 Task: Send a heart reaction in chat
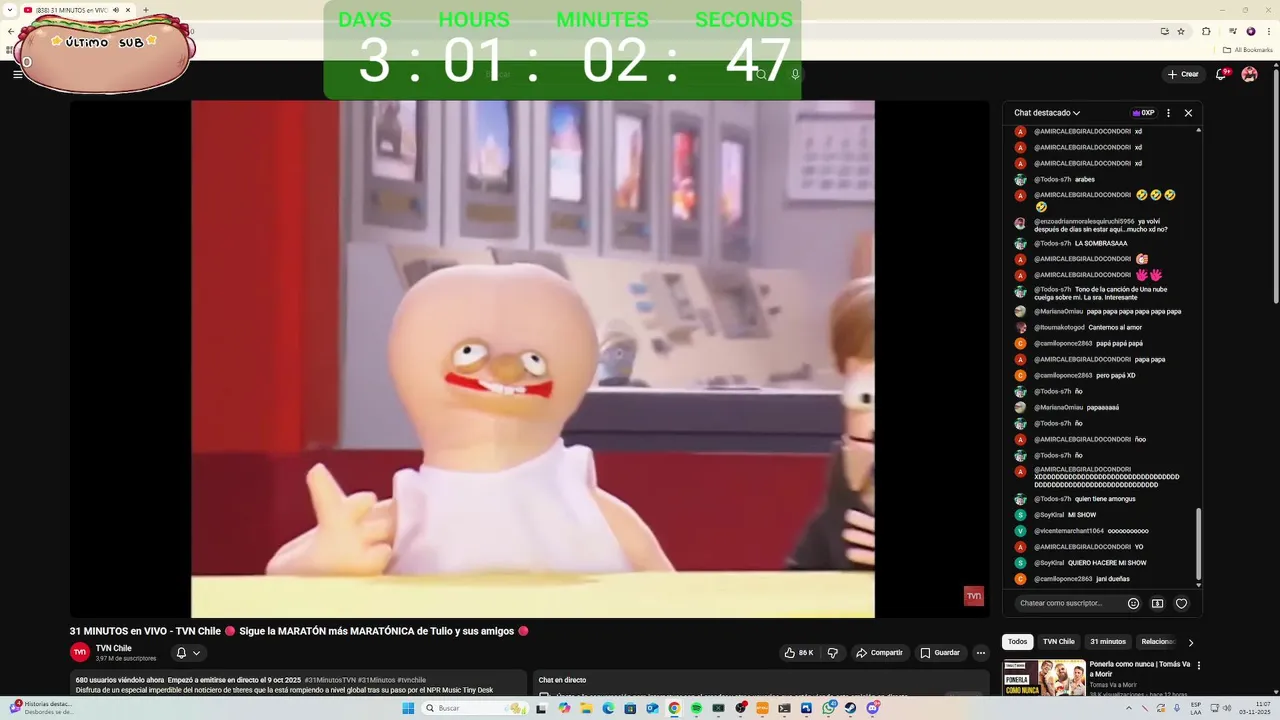[1181, 603]
